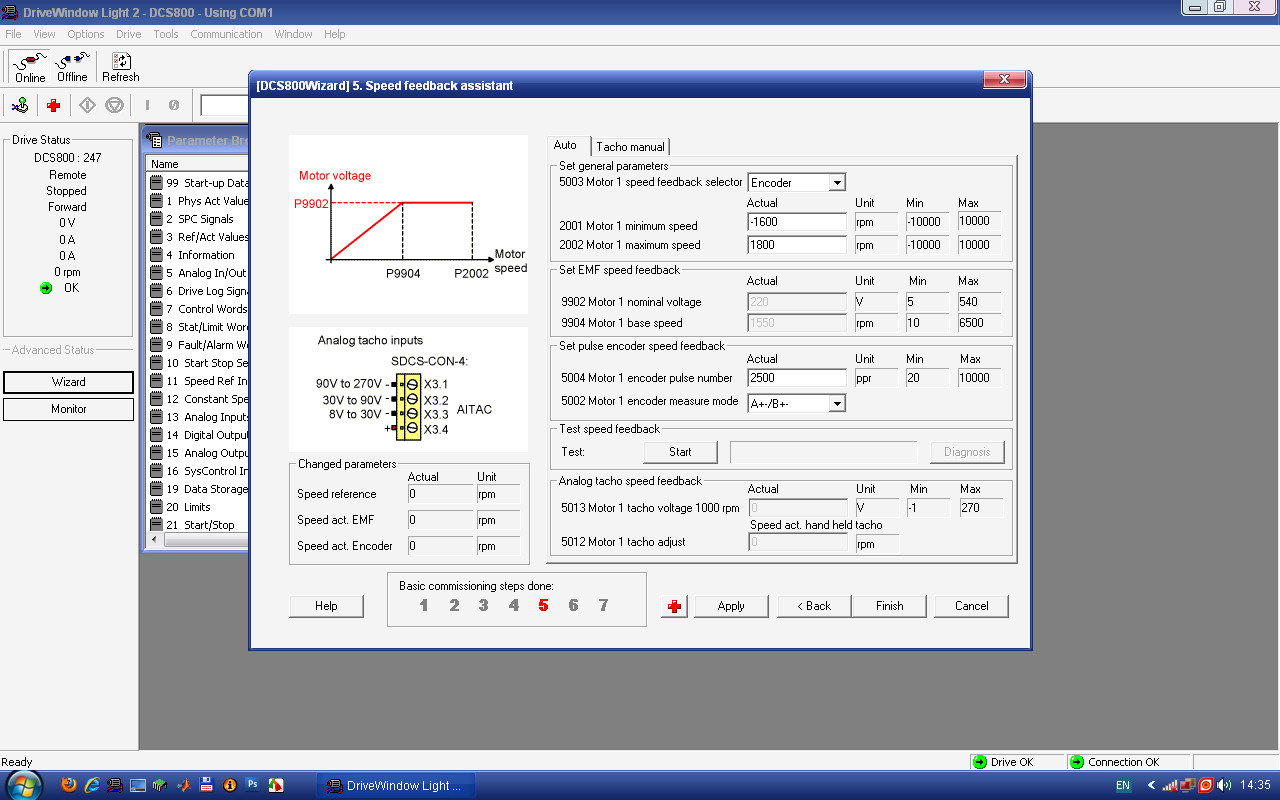This screenshot has height=800, width=1280.
Task: Click the Refresh toolbar icon
Action: pyautogui.click(x=121, y=67)
